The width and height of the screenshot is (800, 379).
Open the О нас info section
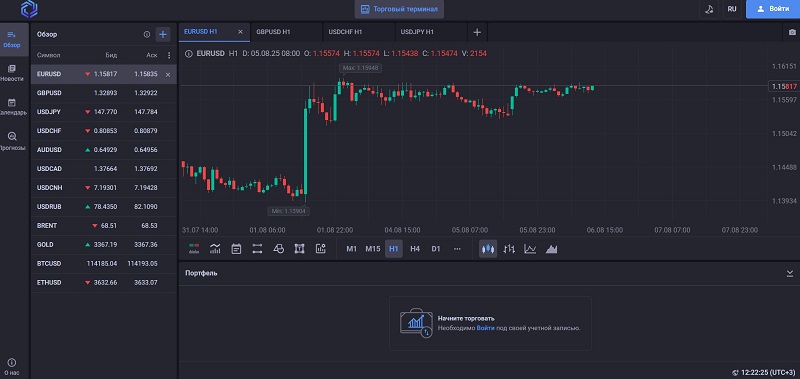tap(12, 366)
